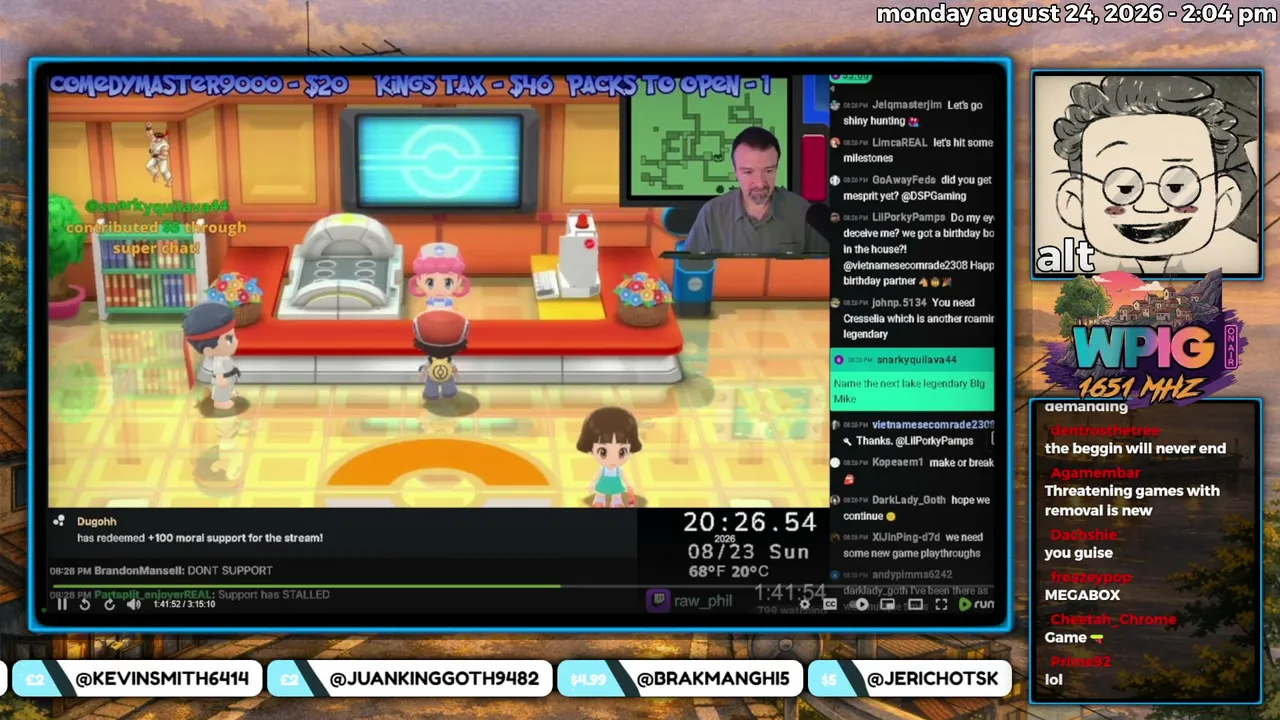Image resolution: width=1280 pixels, height=720 pixels.
Task: Click the Cheetah_Chrome username
Action: point(1113,620)
